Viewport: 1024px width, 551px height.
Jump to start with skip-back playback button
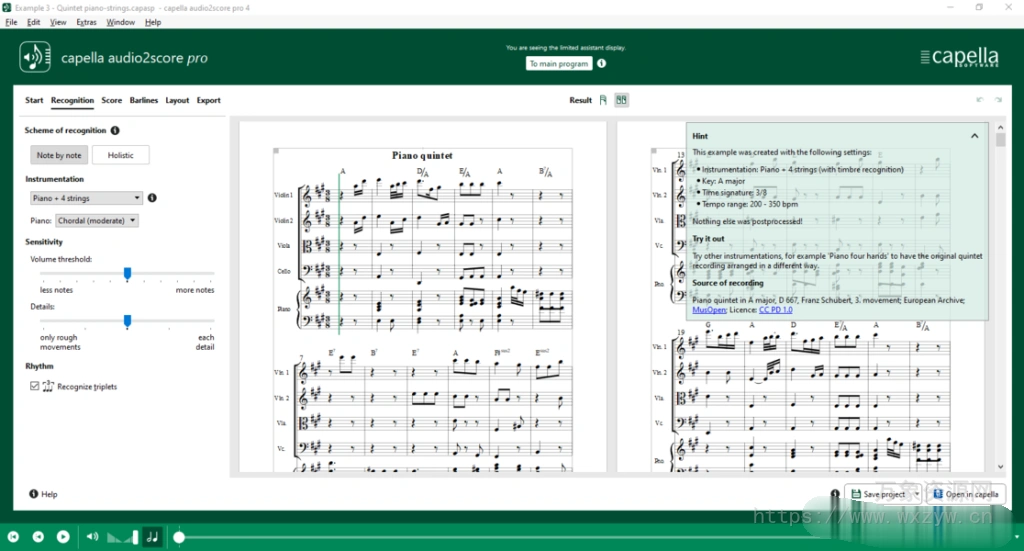pos(13,537)
